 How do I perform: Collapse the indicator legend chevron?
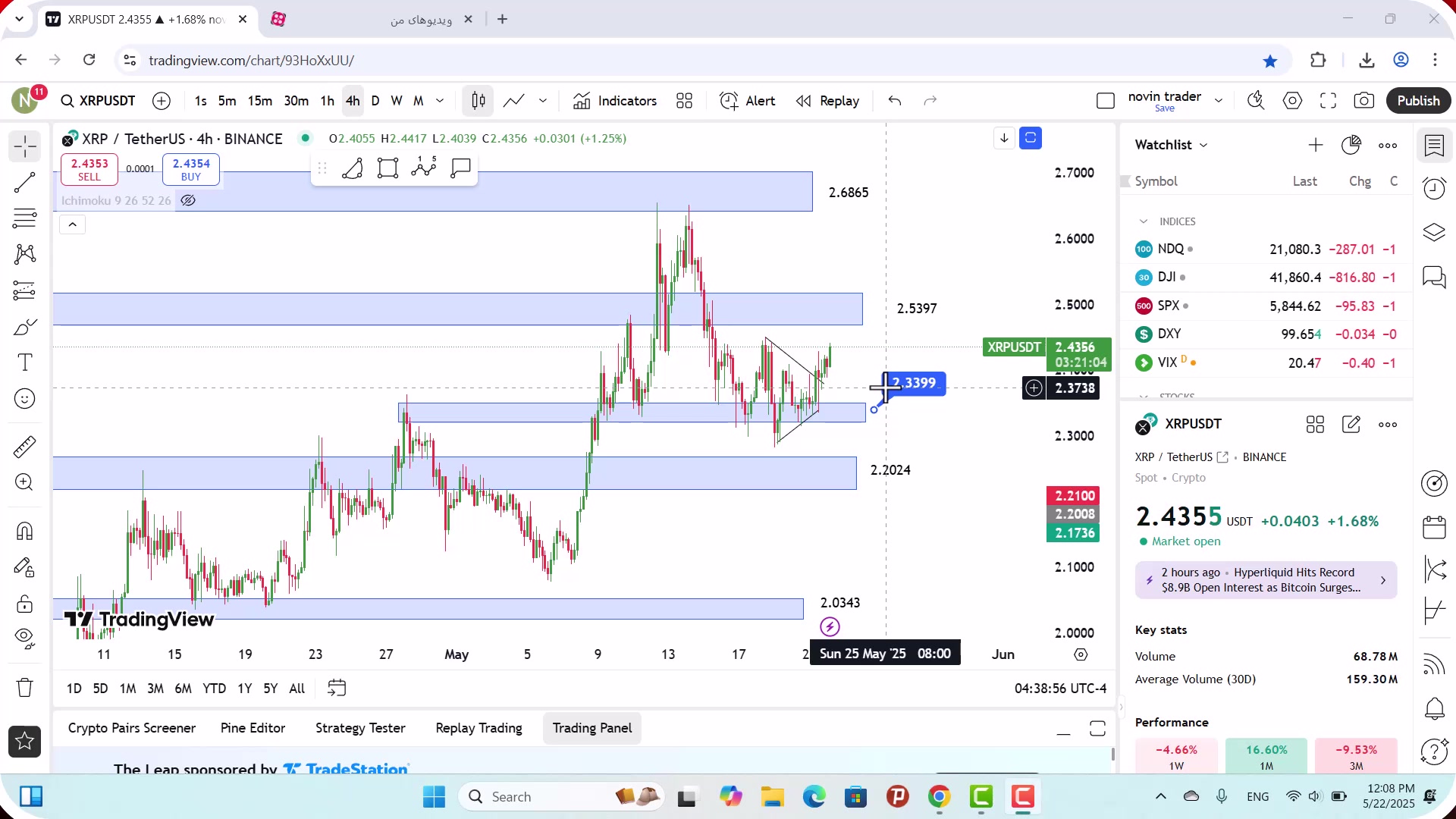click(x=73, y=224)
